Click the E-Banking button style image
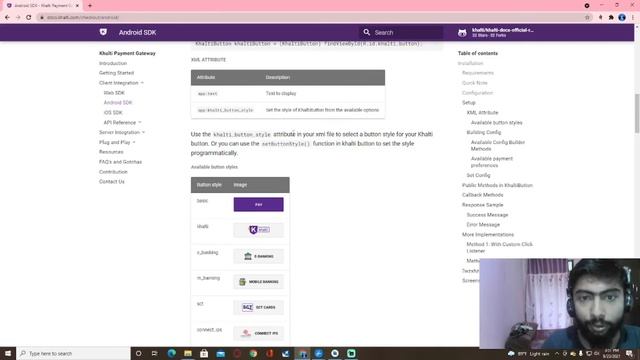The image size is (640, 360). (x=258, y=256)
